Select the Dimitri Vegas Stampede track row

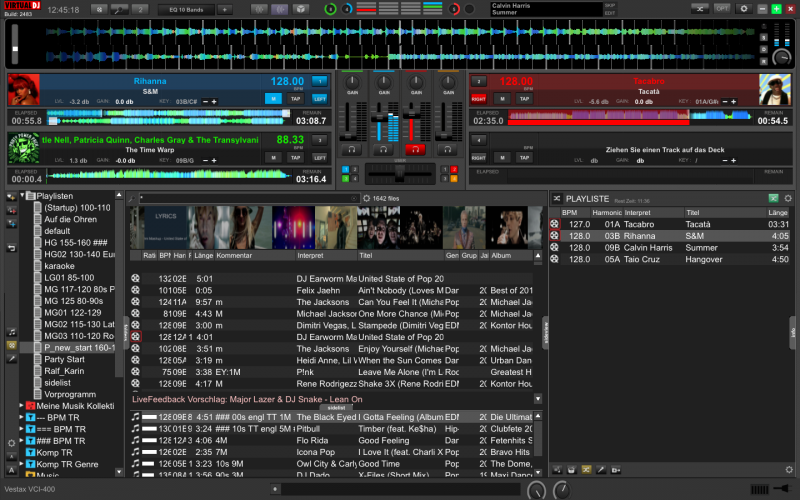332,326
